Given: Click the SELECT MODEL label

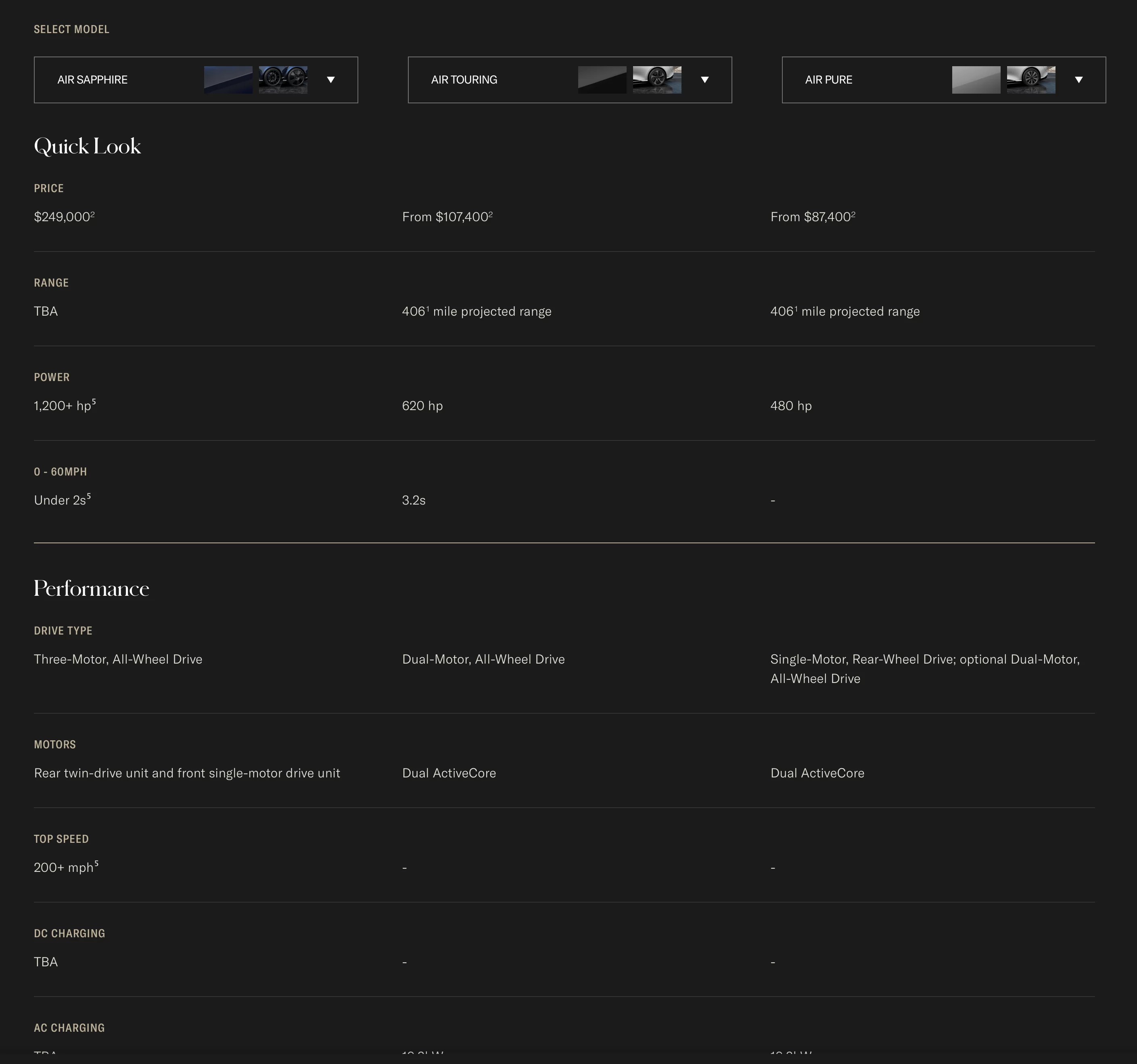Looking at the screenshot, I should [71, 29].
